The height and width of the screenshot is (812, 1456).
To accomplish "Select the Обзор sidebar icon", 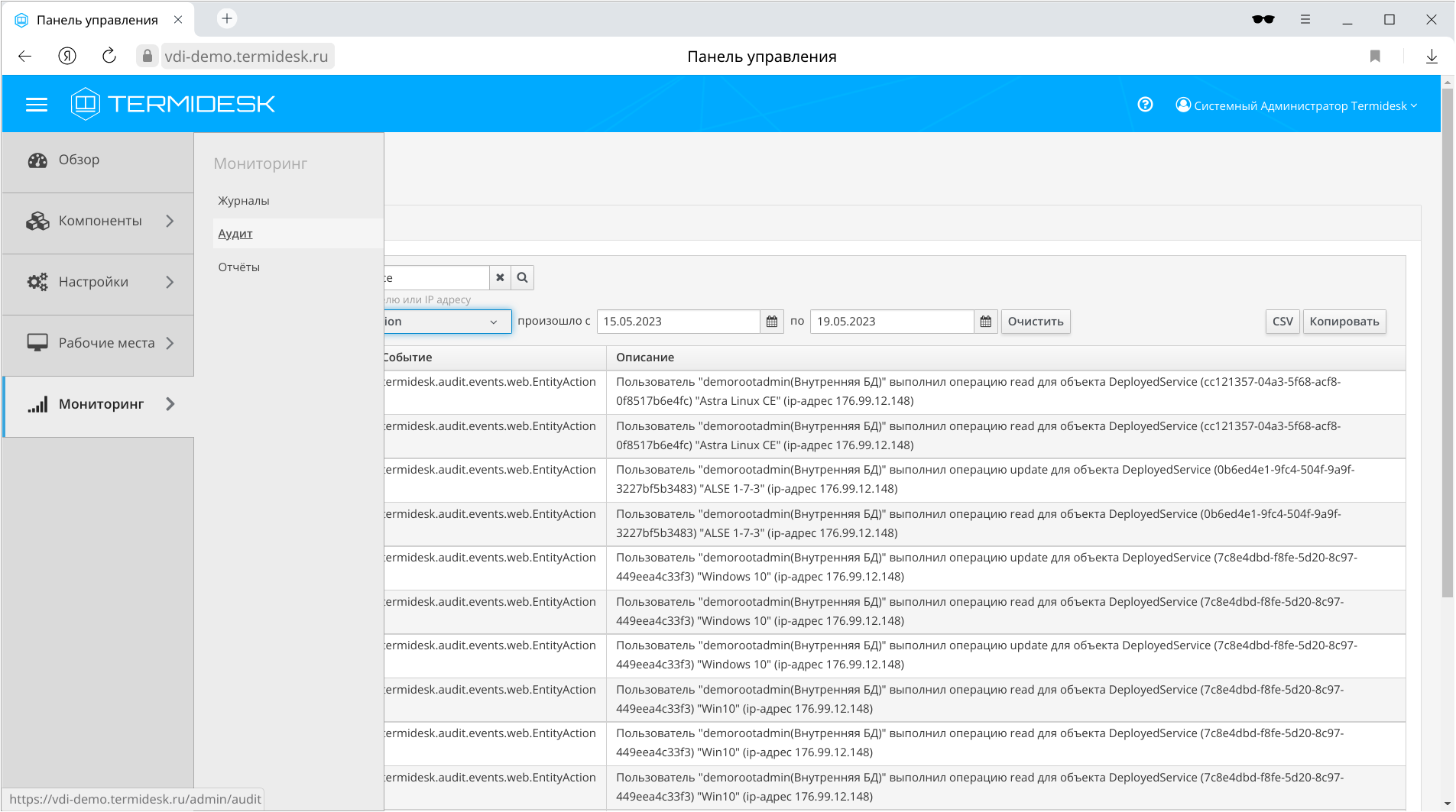I will (x=37, y=160).
